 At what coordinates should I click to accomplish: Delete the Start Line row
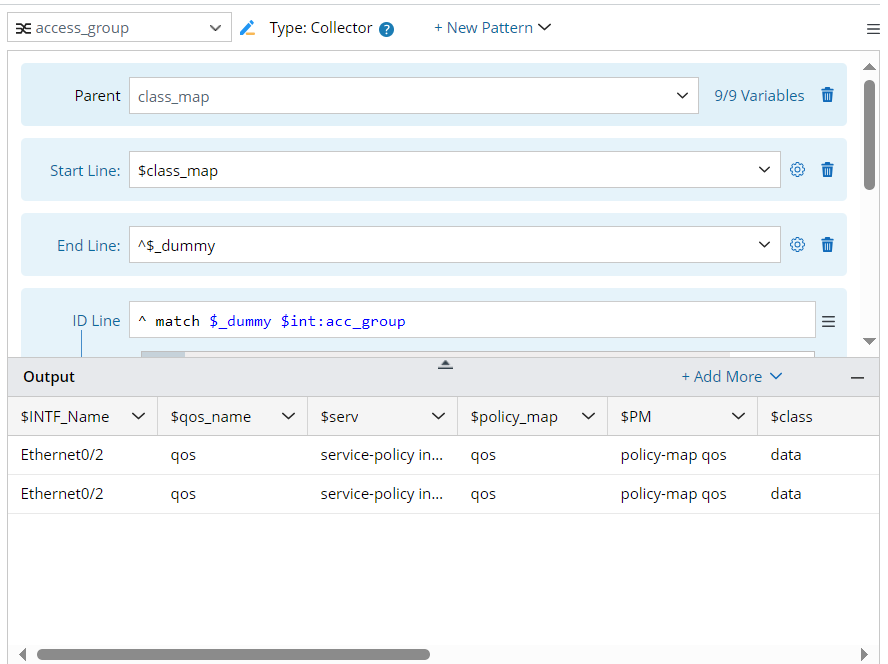click(827, 170)
